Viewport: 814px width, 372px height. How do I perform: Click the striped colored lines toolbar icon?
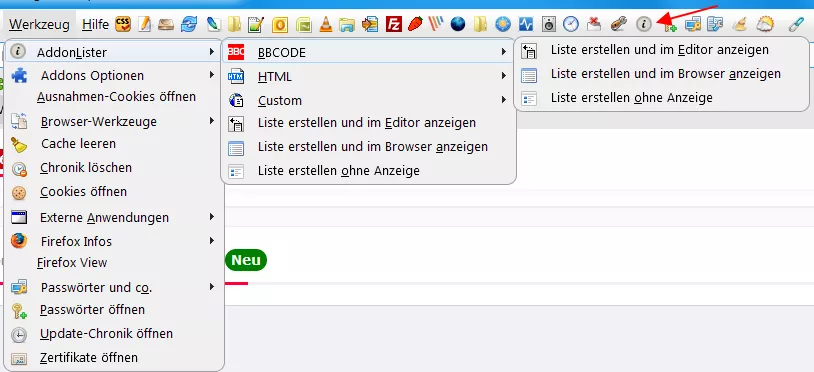point(435,24)
